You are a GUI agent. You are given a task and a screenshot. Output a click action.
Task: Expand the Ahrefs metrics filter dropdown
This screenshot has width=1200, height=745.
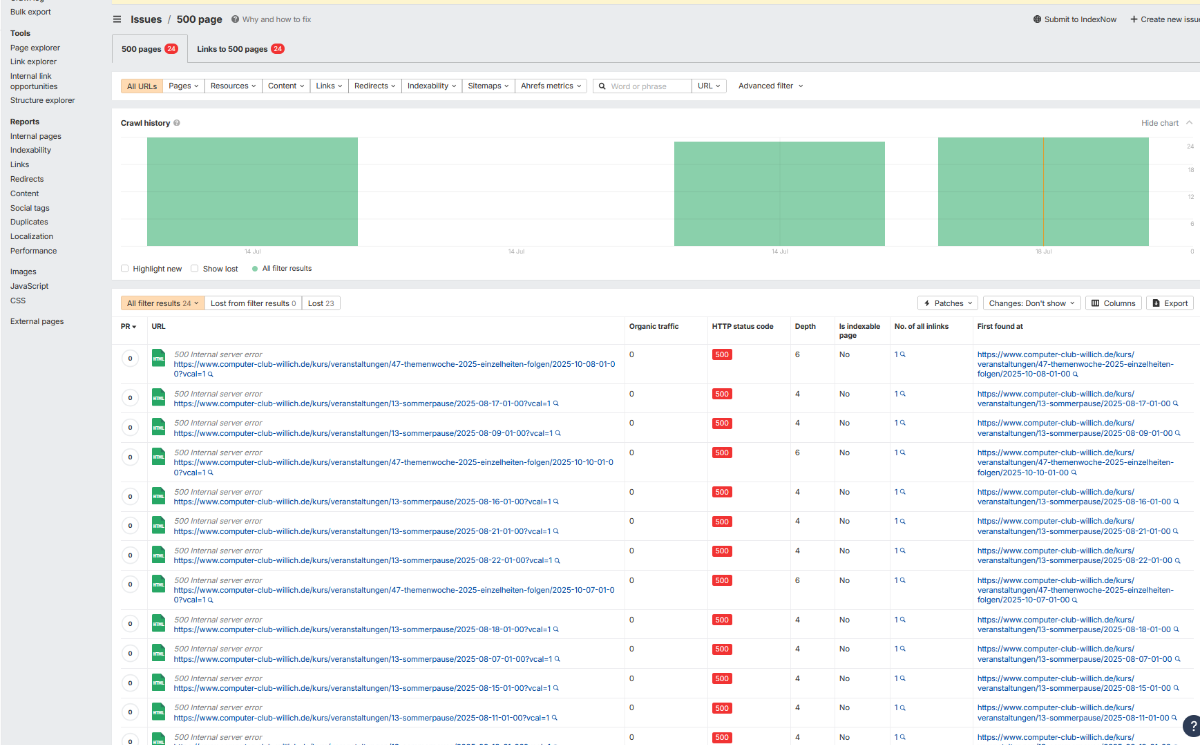pos(551,86)
